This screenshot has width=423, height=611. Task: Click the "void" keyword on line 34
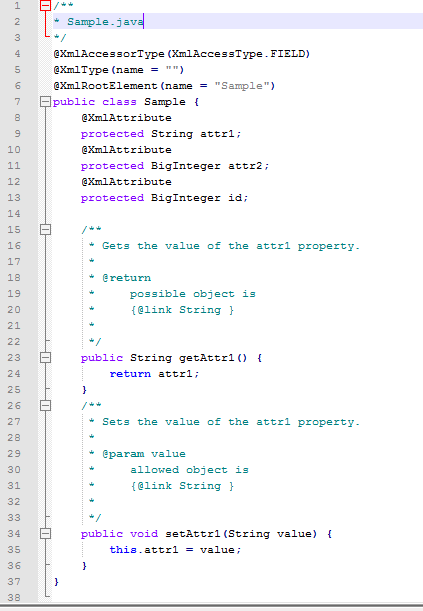[144, 533]
